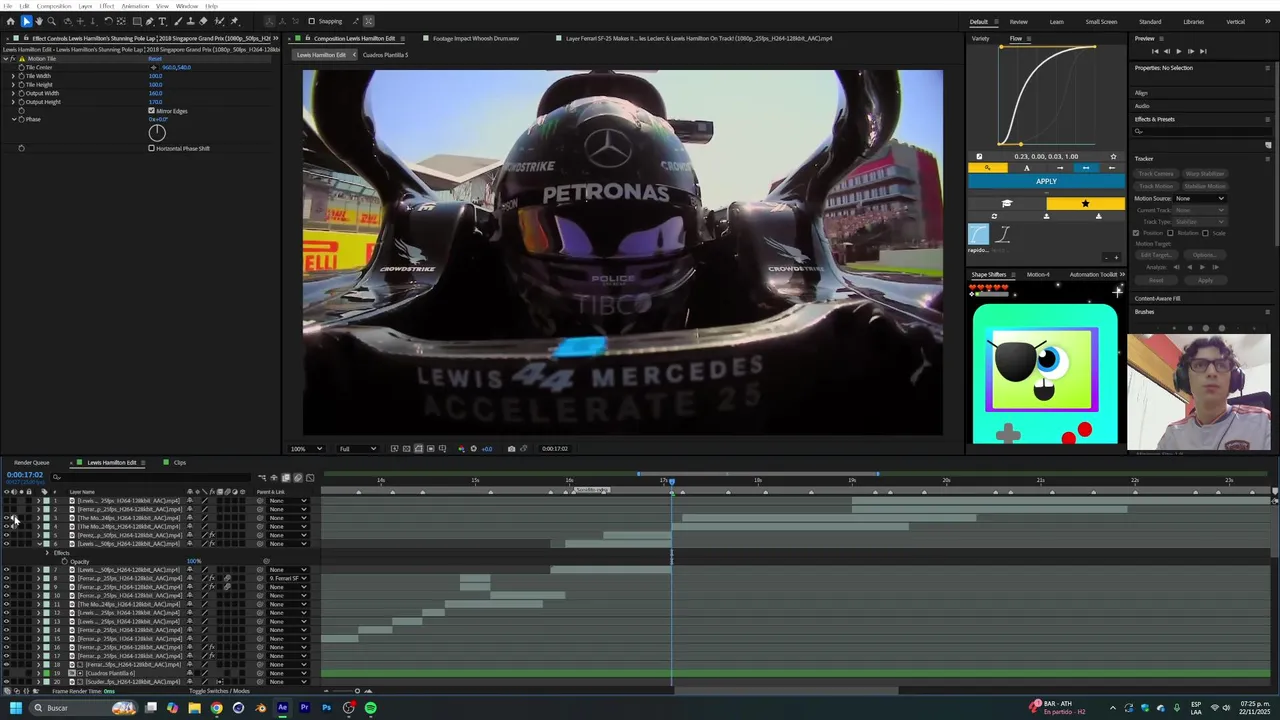The image size is (1280, 720).
Task: Click the Windows Start button
Action: pos(16,708)
